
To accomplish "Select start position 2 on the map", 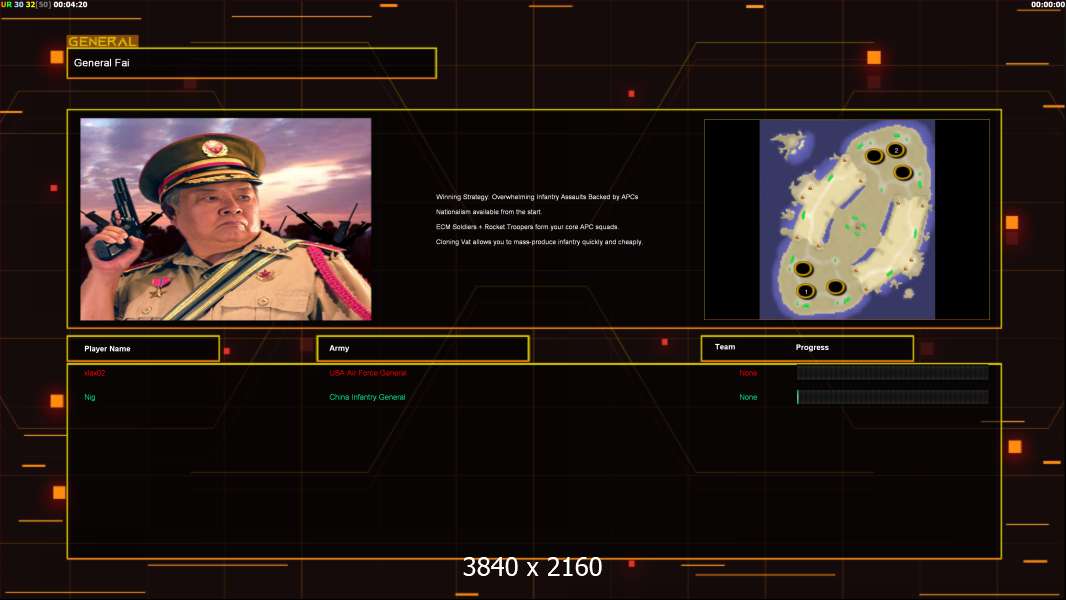I will pyautogui.click(x=896, y=150).
